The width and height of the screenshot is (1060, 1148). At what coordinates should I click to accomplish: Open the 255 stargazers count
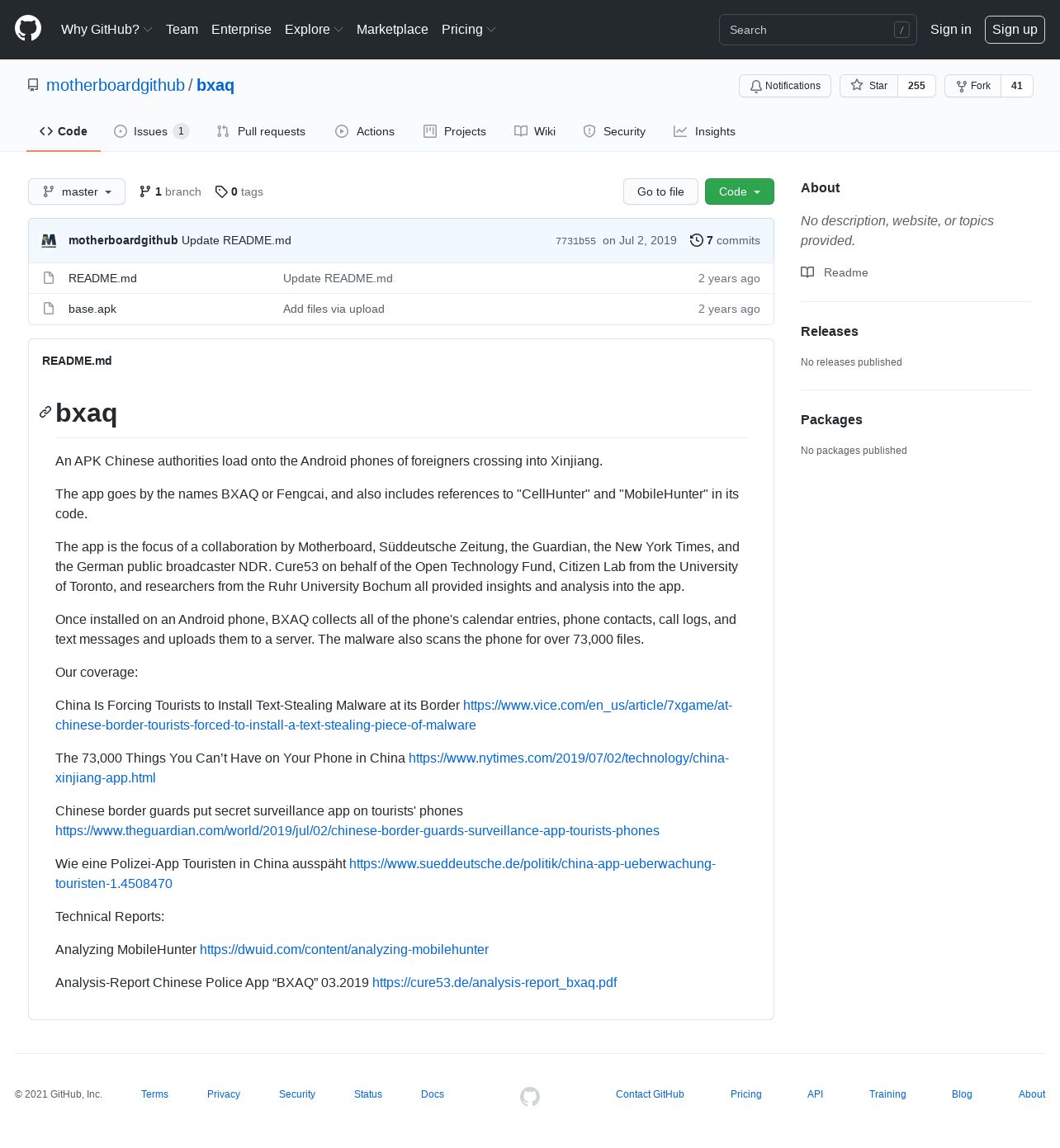click(916, 86)
